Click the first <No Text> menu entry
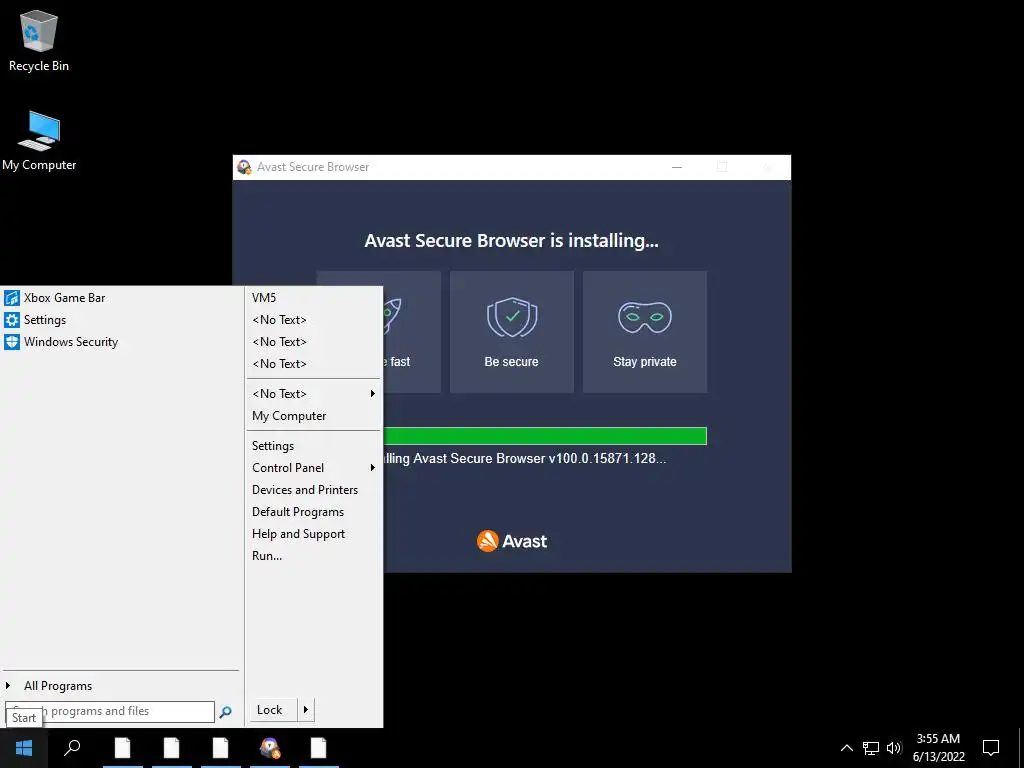Viewport: 1024px width, 768px height. (280, 320)
